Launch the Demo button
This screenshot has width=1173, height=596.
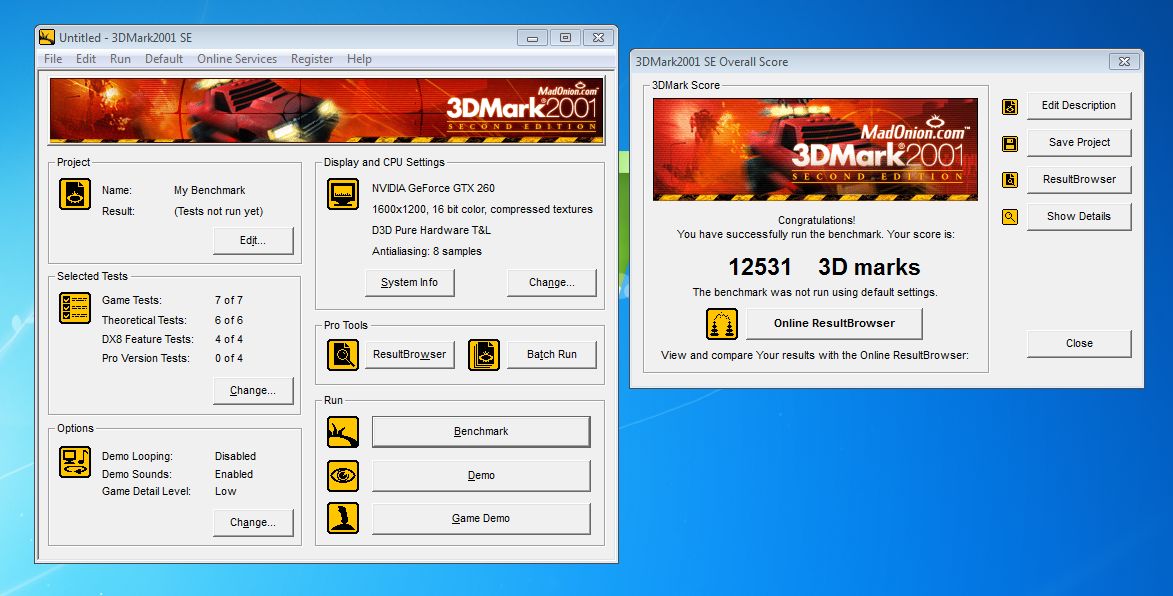pos(481,476)
